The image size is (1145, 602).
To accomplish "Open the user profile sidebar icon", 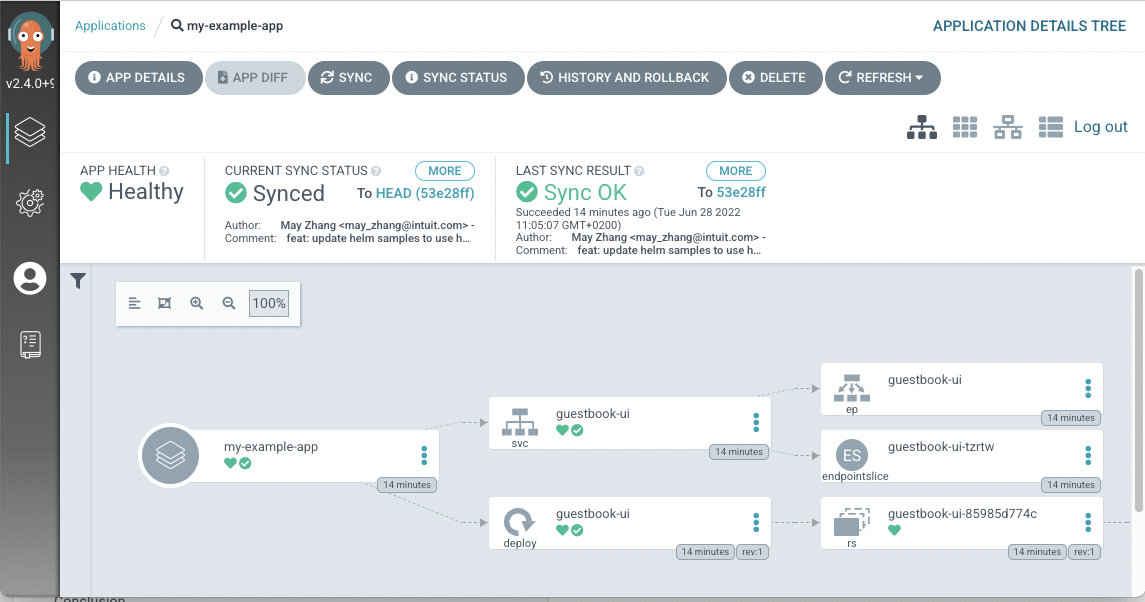I will (30, 280).
